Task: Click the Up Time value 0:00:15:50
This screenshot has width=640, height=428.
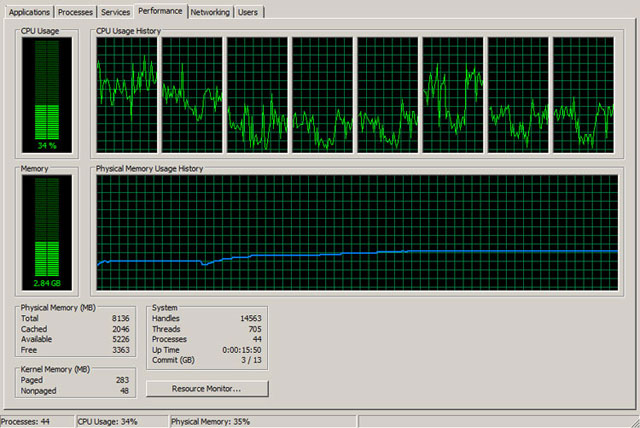Action: pyautogui.click(x=242, y=350)
